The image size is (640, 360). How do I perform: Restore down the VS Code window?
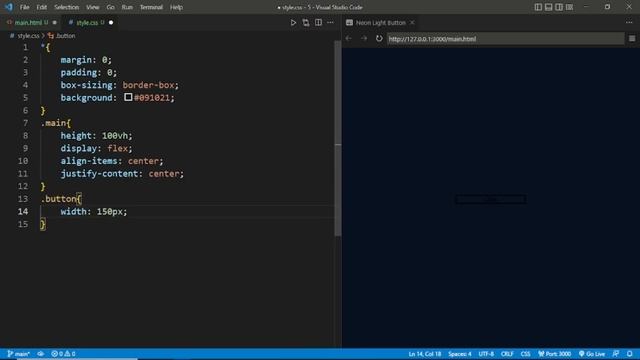[607, 7]
